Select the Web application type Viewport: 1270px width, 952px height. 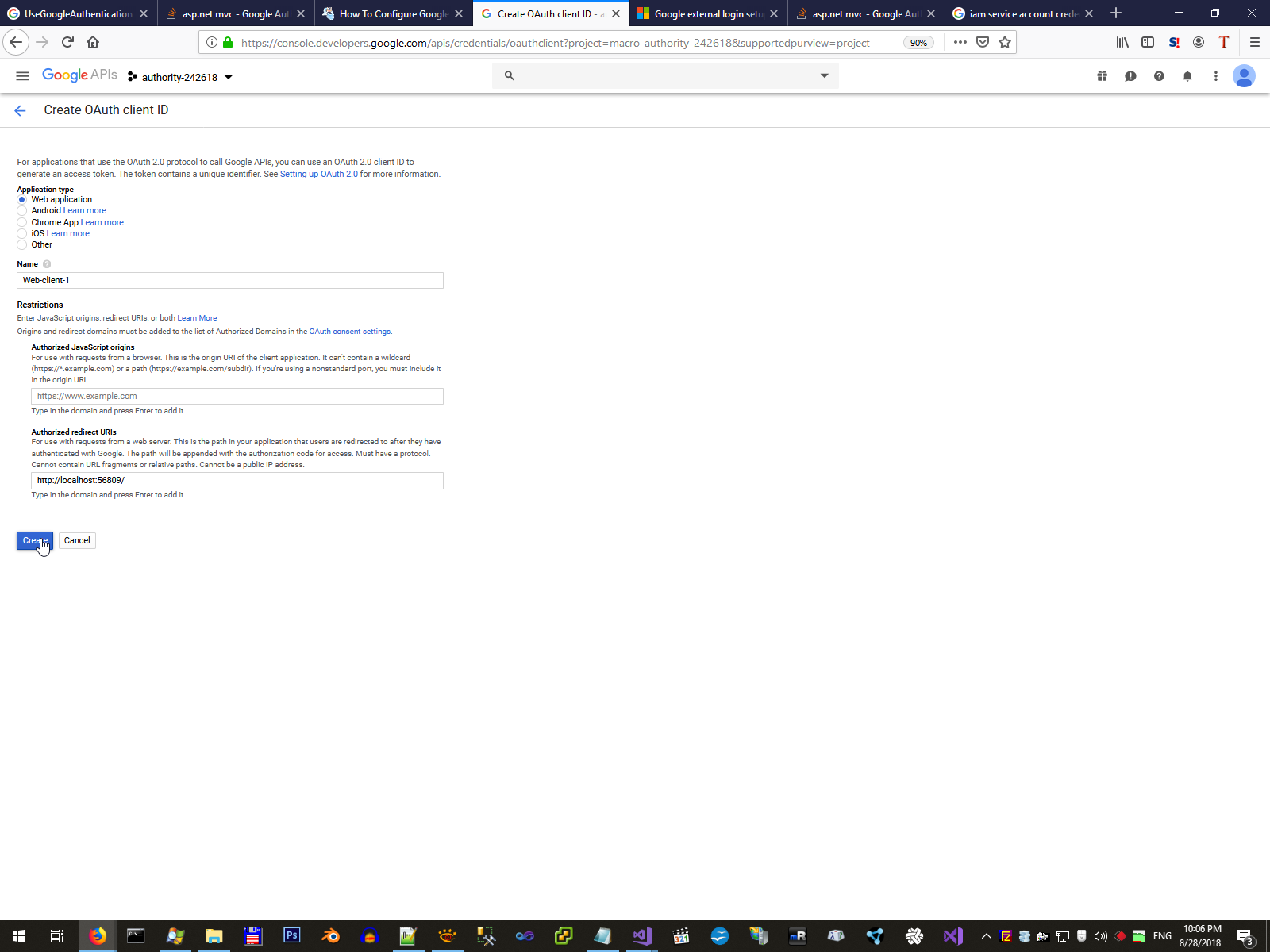pyautogui.click(x=22, y=200)
